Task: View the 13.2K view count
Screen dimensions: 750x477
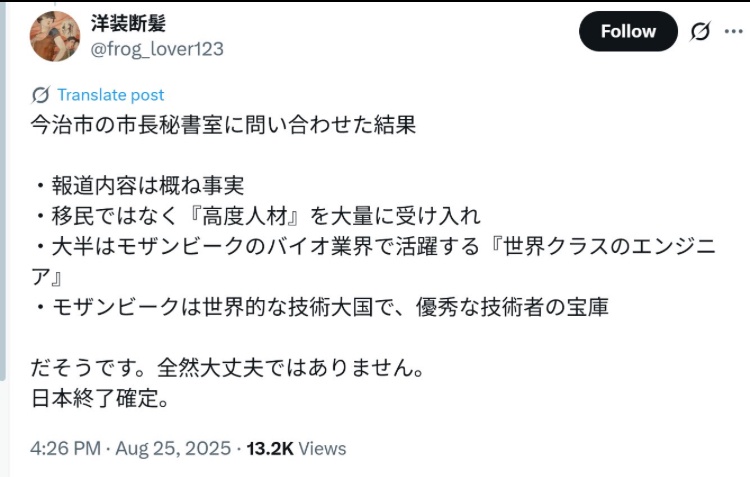Action: click(270, 448)
